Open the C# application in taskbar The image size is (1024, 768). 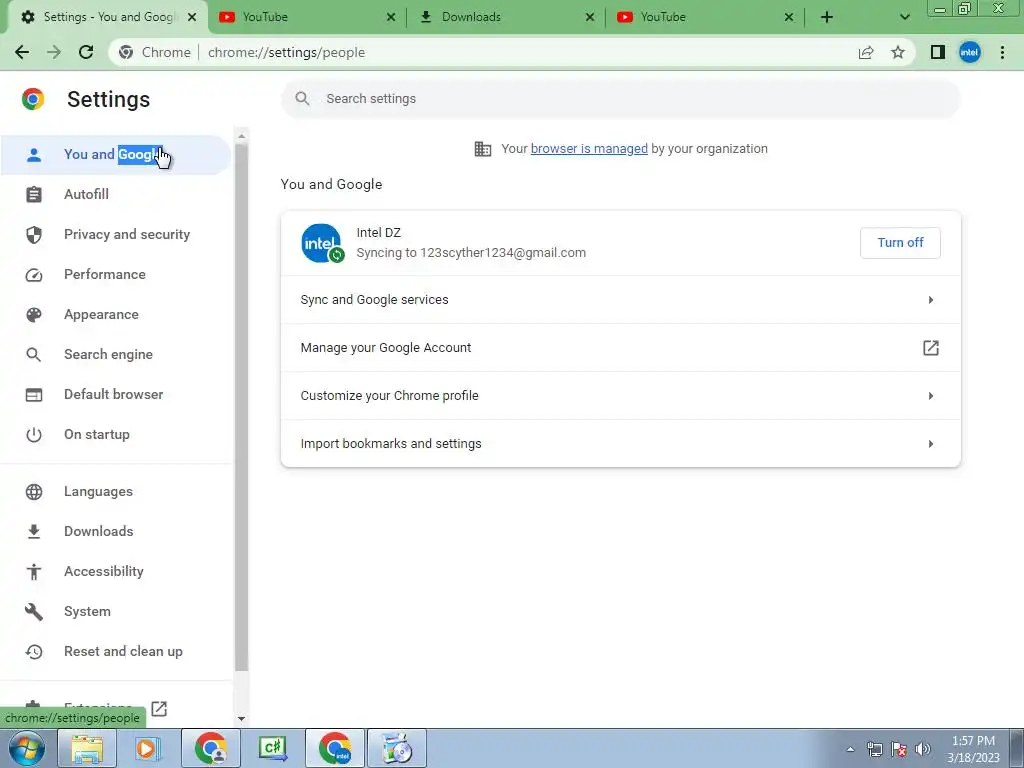click(273, 748)
